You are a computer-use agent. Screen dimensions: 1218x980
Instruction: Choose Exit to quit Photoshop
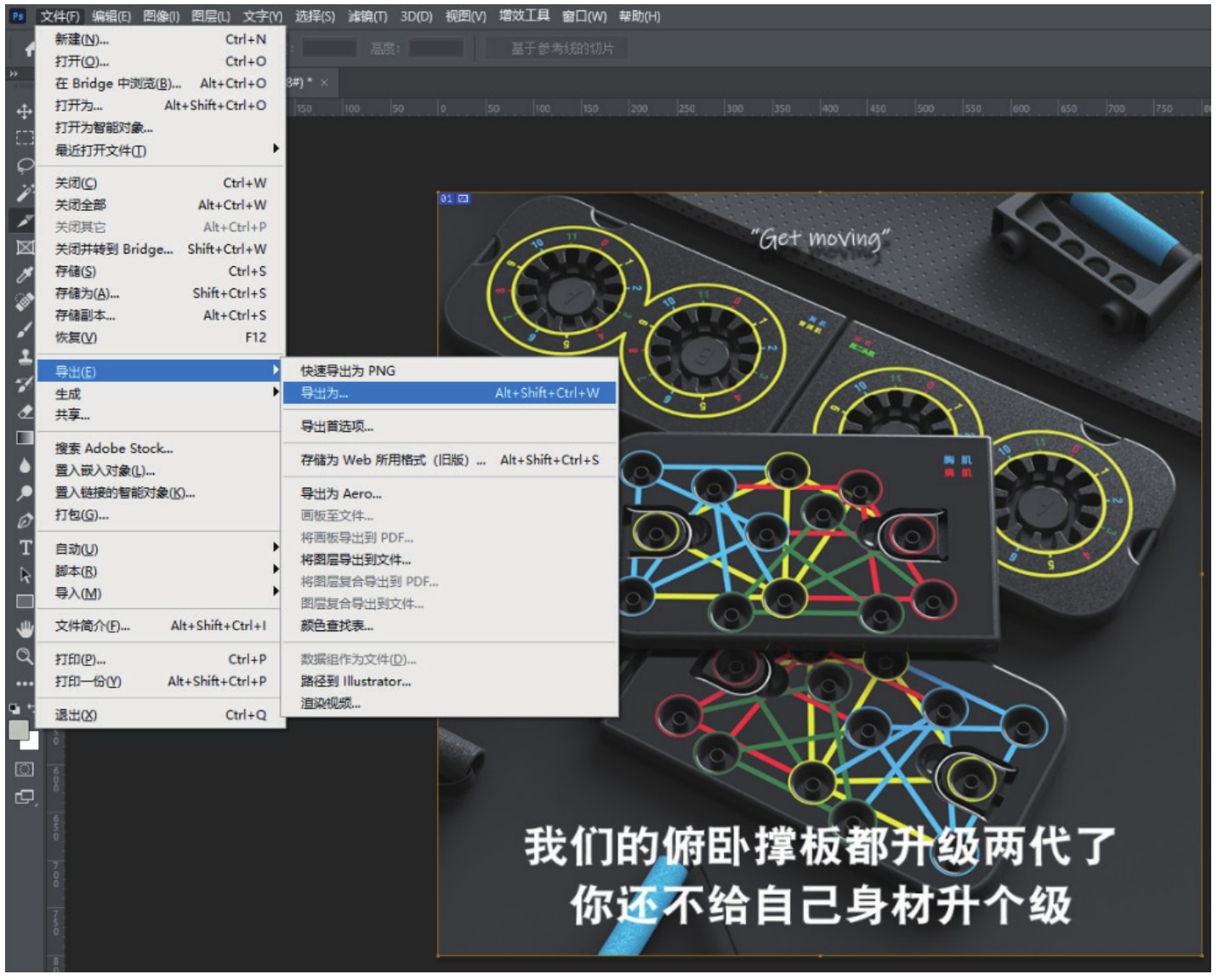(161, 715)
